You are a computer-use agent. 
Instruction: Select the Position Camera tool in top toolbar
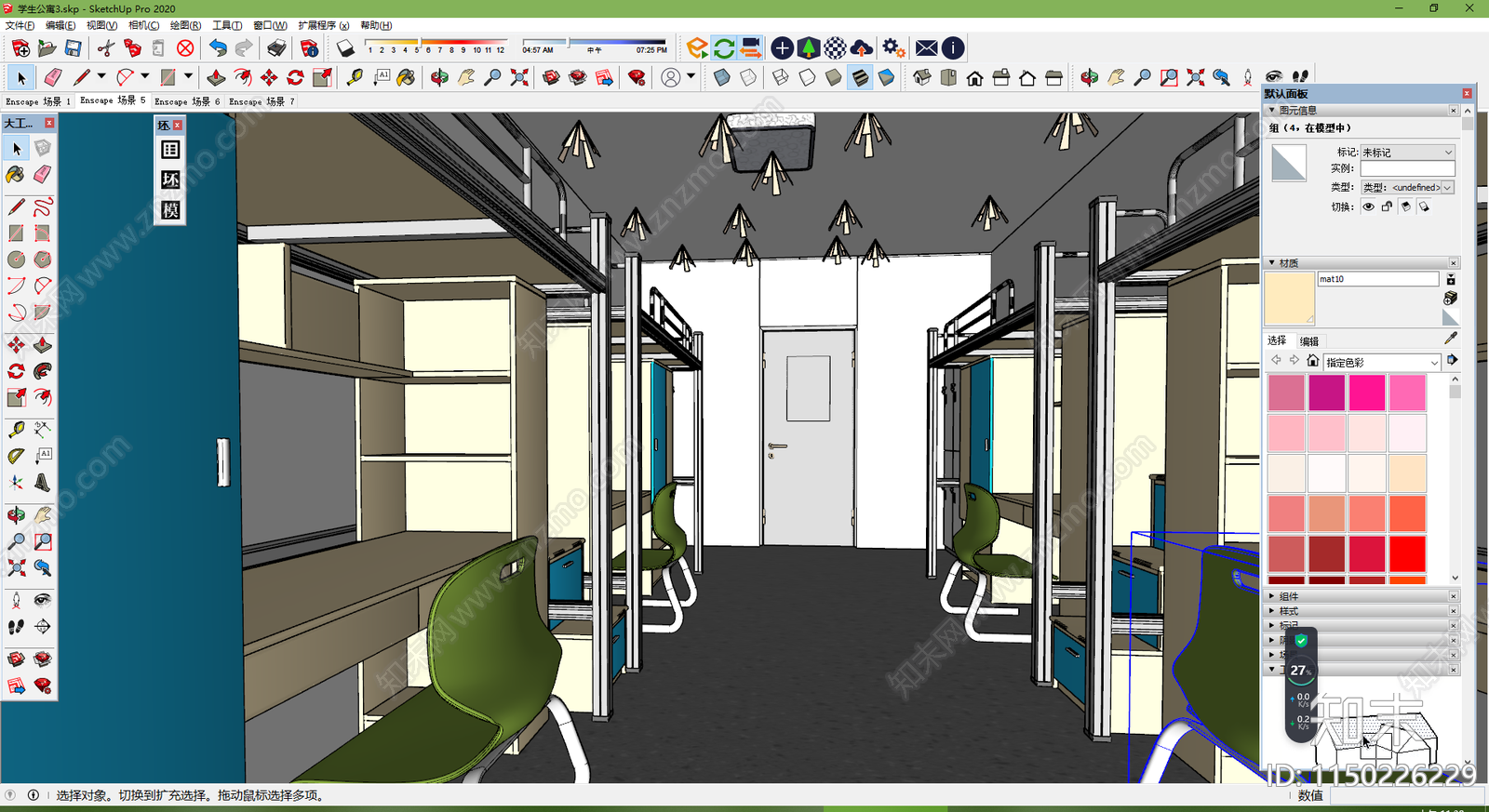[x=1248, y=77]
